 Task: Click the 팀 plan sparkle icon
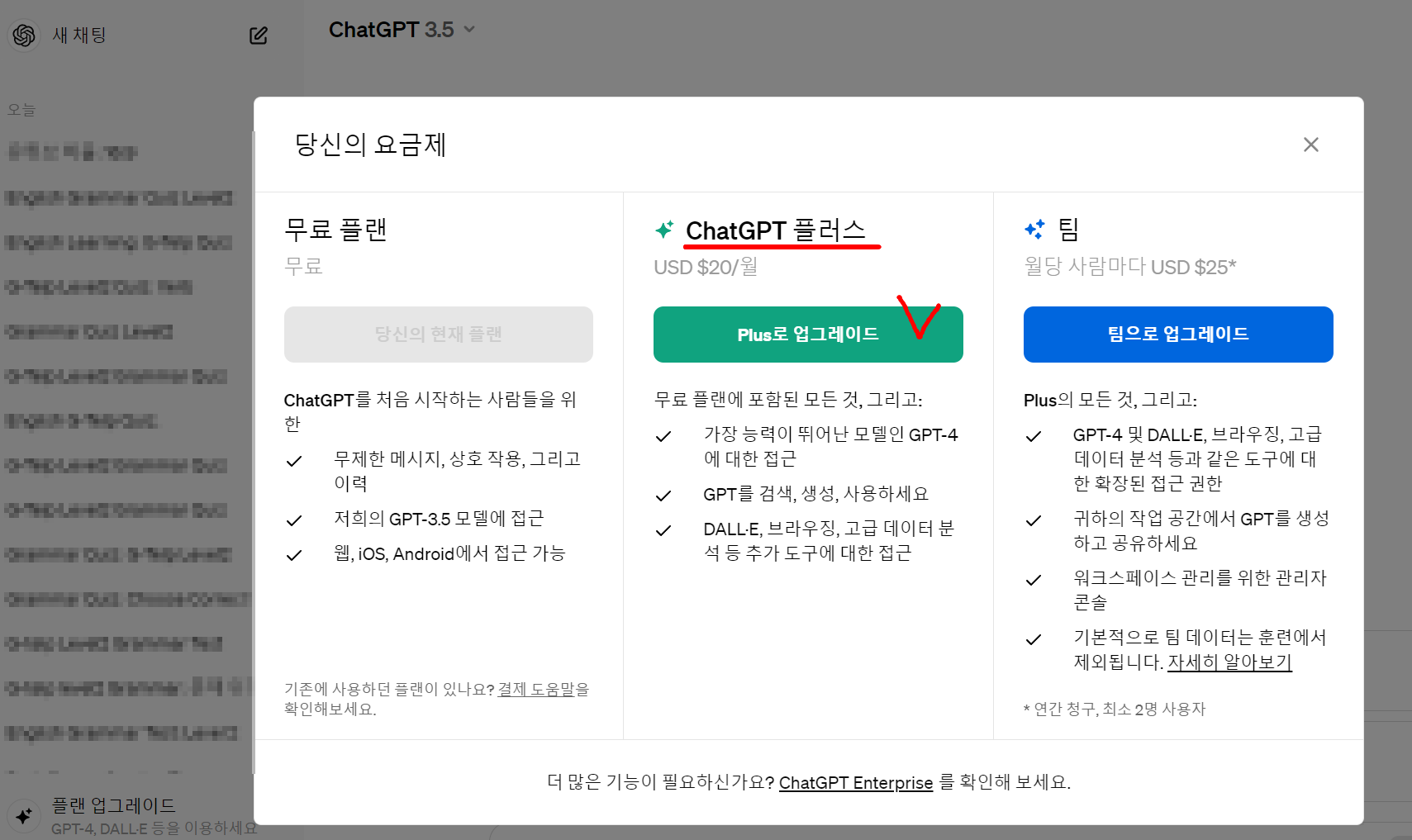pyautogui.click(x=1034, y=230)
